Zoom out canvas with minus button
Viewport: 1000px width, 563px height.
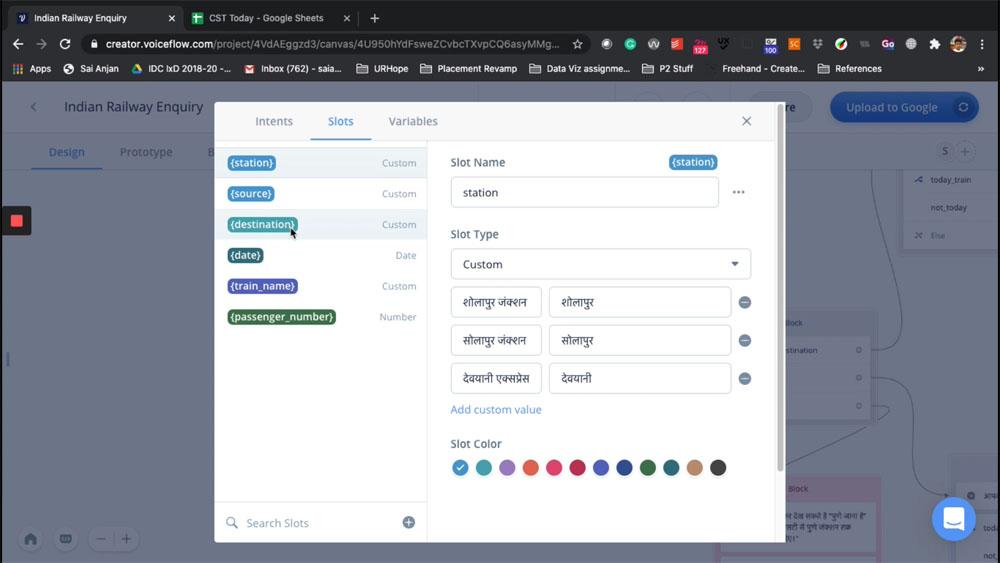pos(101,539)
